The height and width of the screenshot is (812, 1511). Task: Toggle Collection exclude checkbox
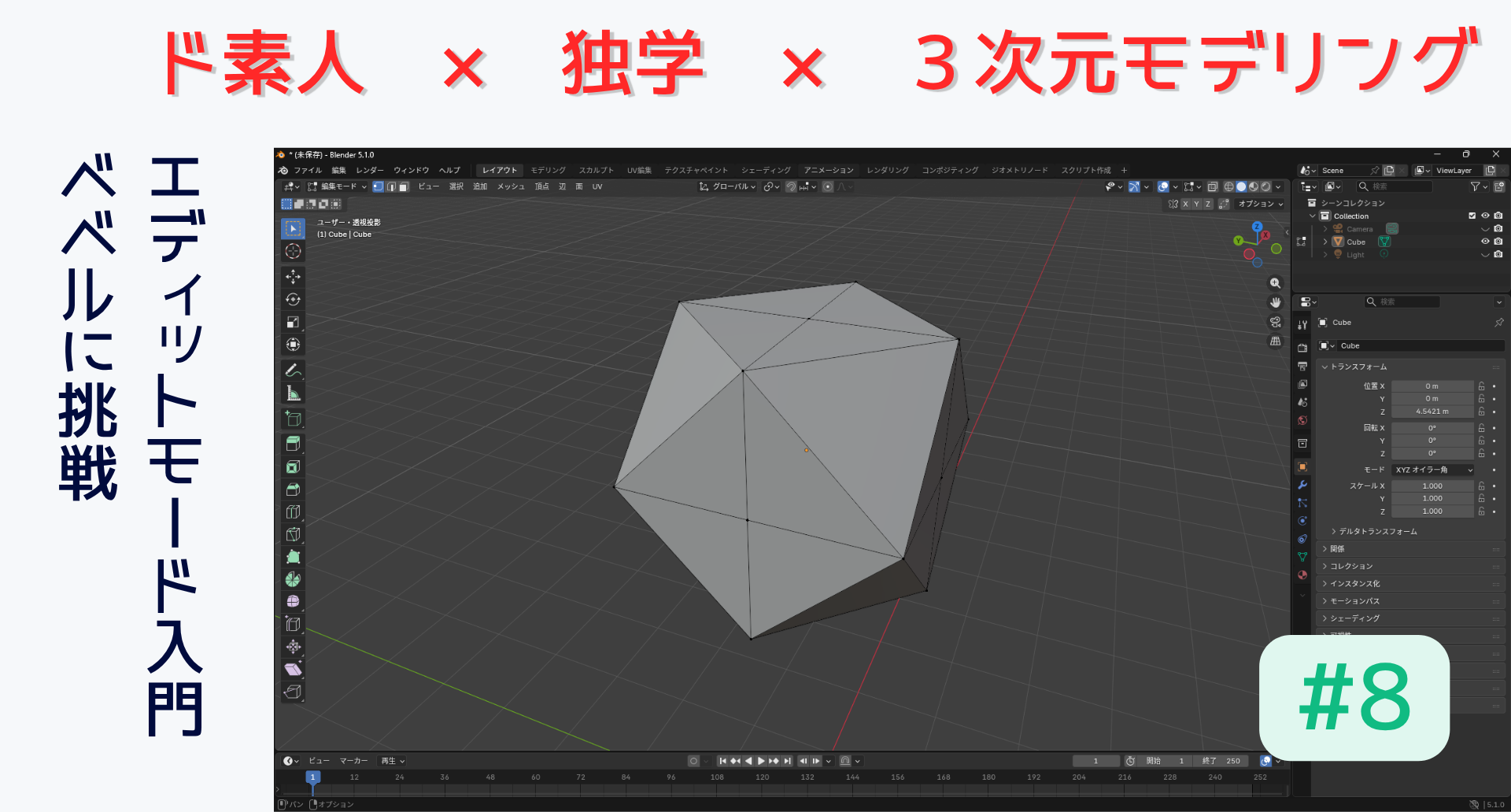[x=1472, y=216]
